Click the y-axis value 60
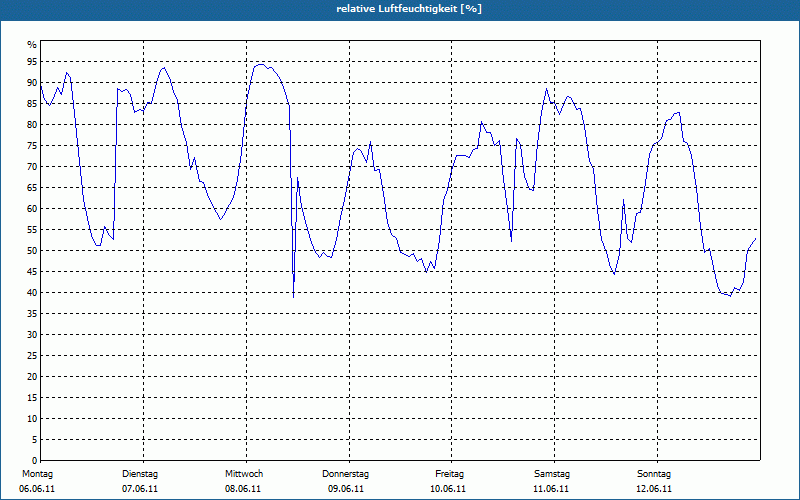800x500 pixels. click(32, 209)
